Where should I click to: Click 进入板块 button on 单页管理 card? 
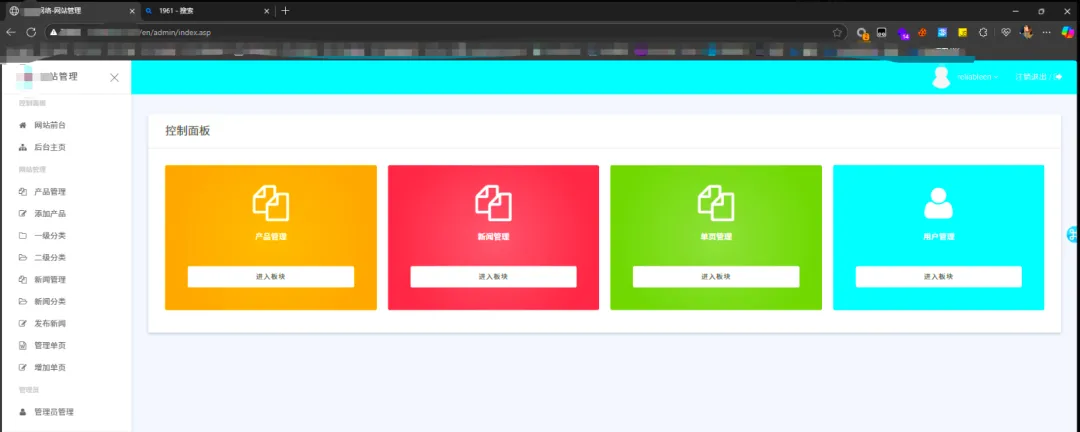(716, 277)
